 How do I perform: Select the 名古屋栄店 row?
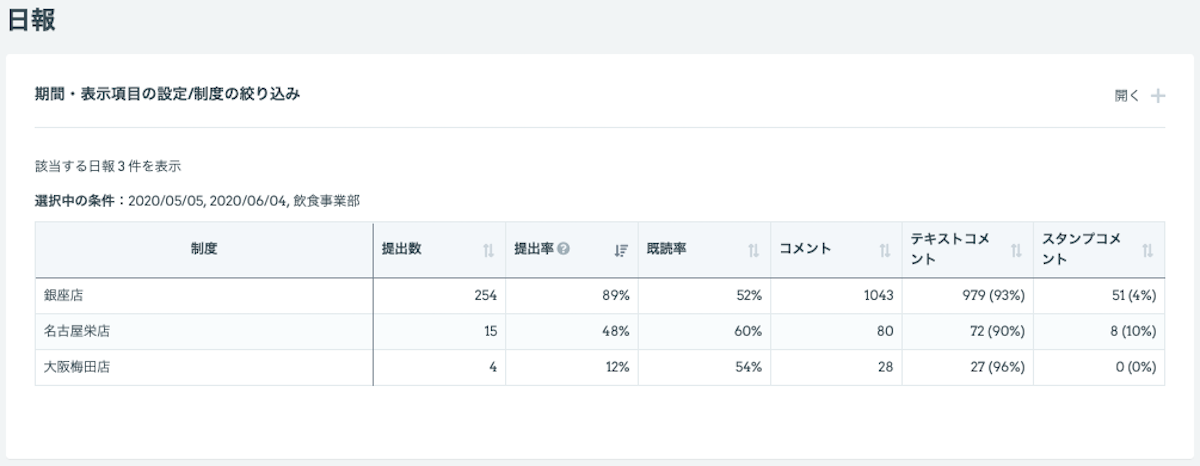click(69, 331)
